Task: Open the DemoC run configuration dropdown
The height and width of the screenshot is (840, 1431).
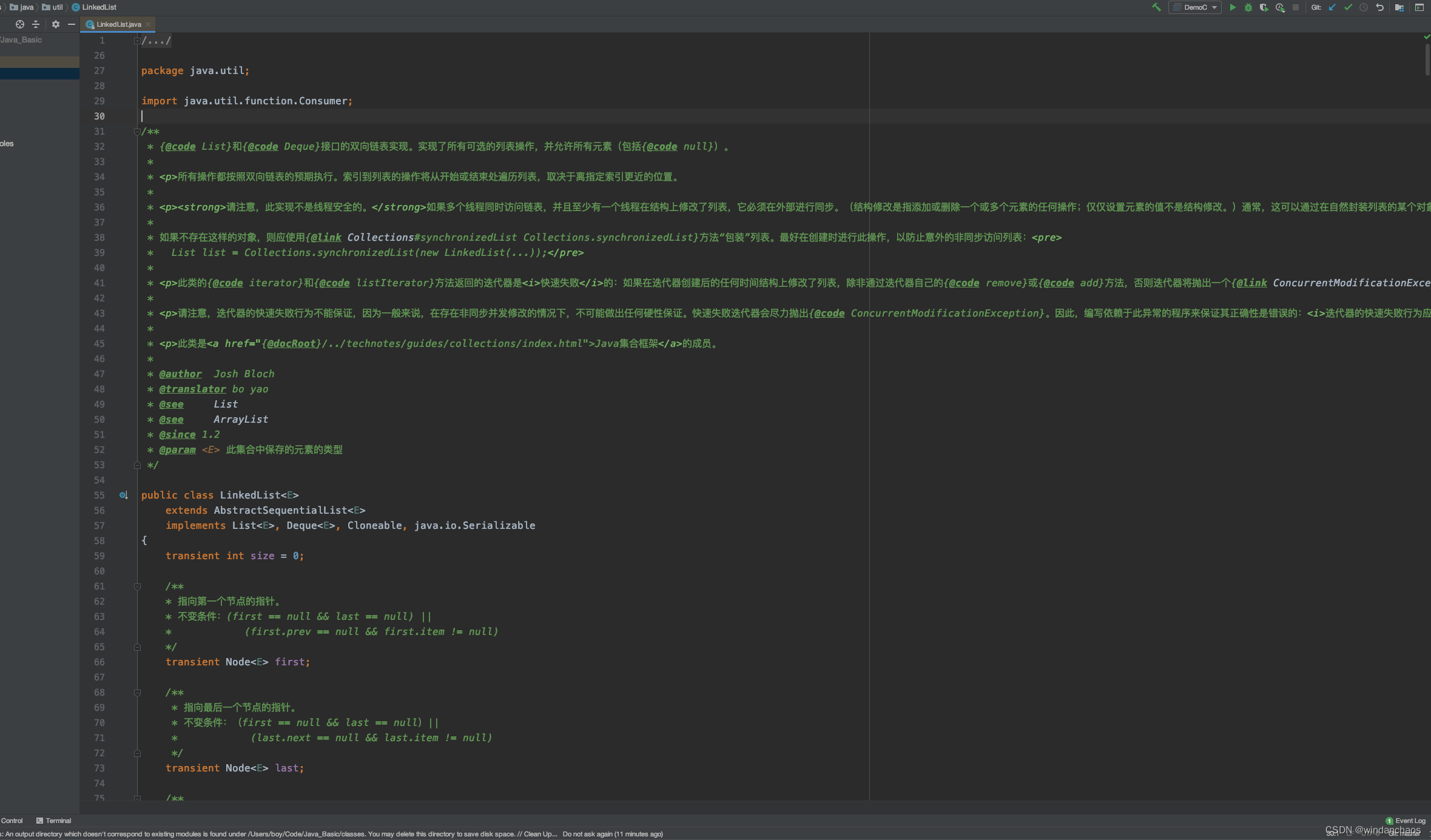Action: click(x=1194, y=7)
